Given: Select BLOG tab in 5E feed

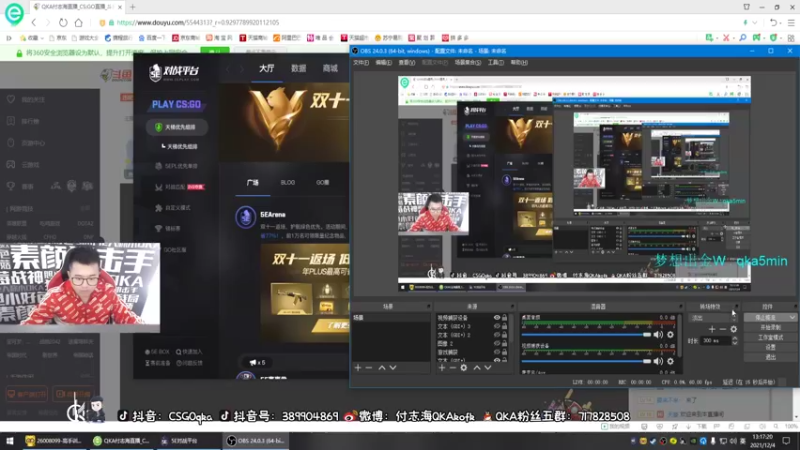Looking at the screenshot, I should (x=288, y=183).
